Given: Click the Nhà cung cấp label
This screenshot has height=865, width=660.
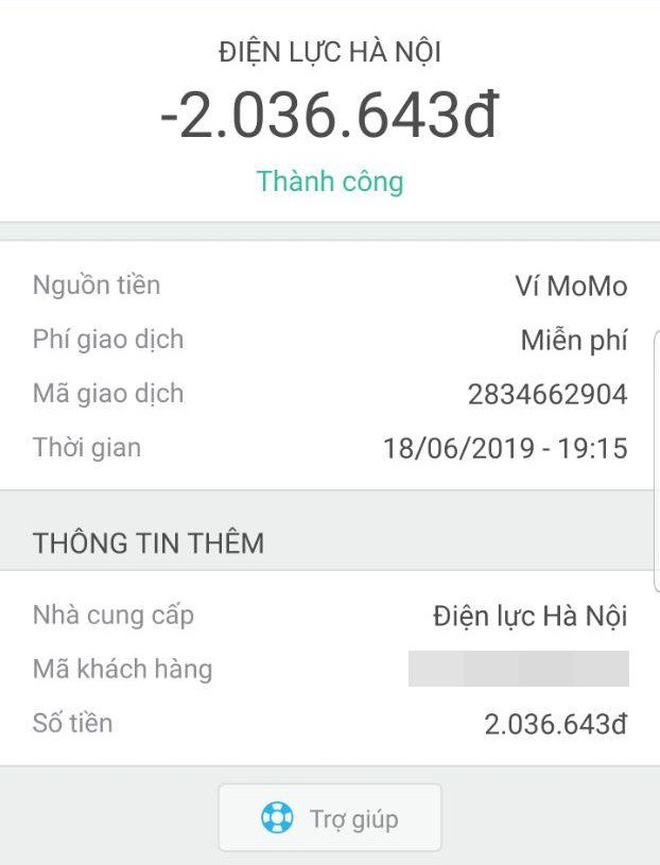Looking at the screenshot, I should [x=113, y=614].
